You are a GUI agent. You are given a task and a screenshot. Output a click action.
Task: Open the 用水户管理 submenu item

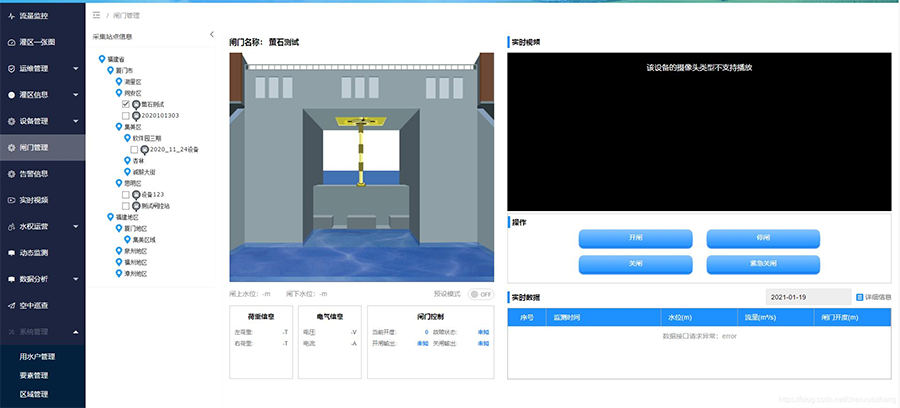pyautogui.click(x=38, y=356)
